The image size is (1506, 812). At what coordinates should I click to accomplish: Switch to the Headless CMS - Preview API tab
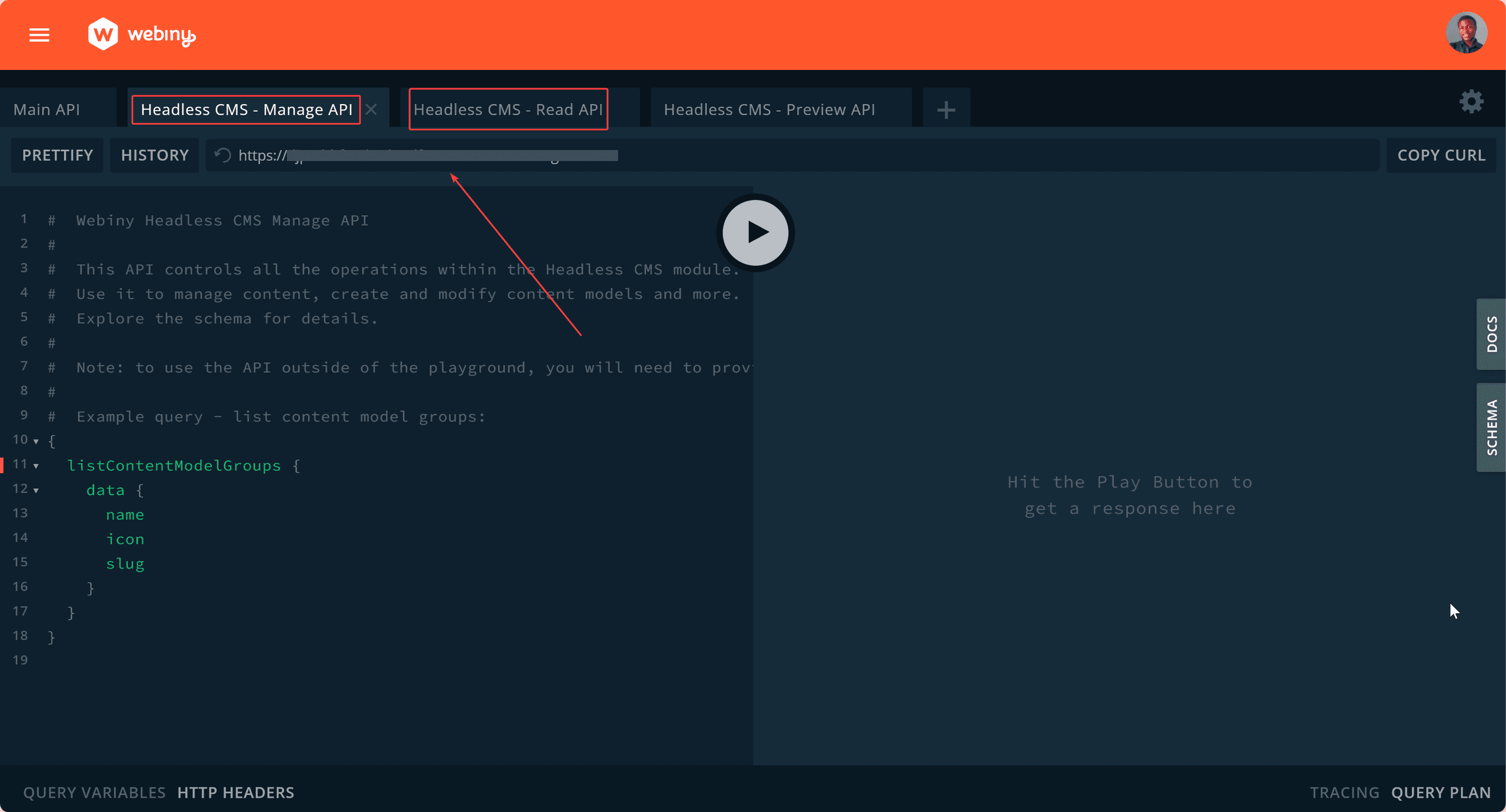[x=769, y=109]
